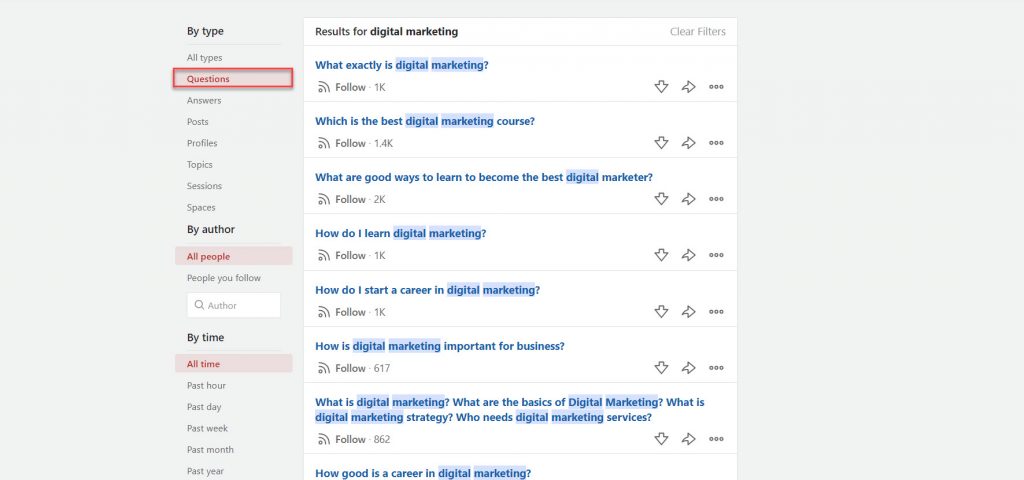Open "How do I start a career in digital marketing?"
This screenshot has width=1024, height=480.
[x=427, y=290]
